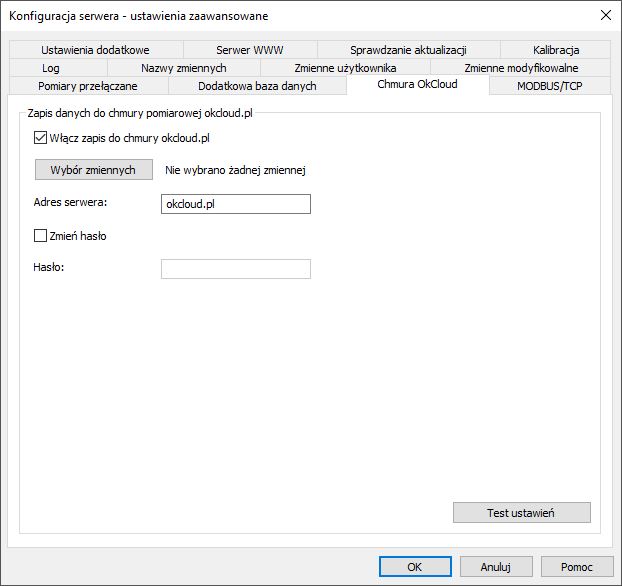
Task: Open the Sprawdzanie aktualizacji tab
Action: (x=408, y=50)
